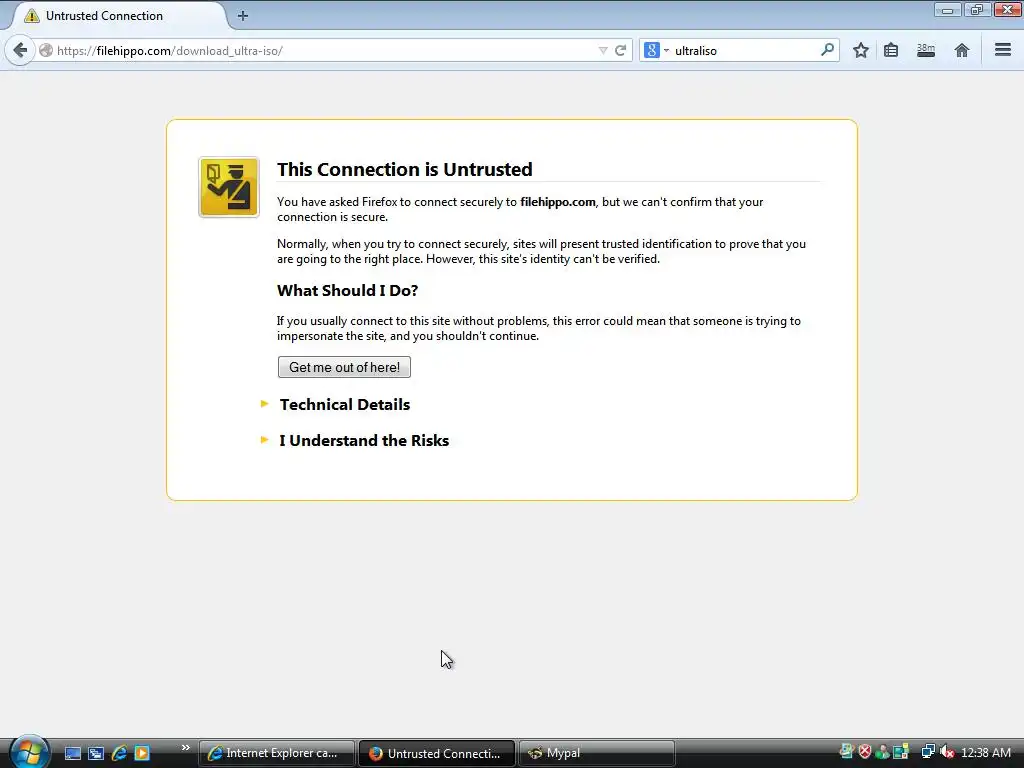This screenshot has width=1024, height=768.
Task: Expand quick launch overflow chevron
Action: tap(185, 748)
